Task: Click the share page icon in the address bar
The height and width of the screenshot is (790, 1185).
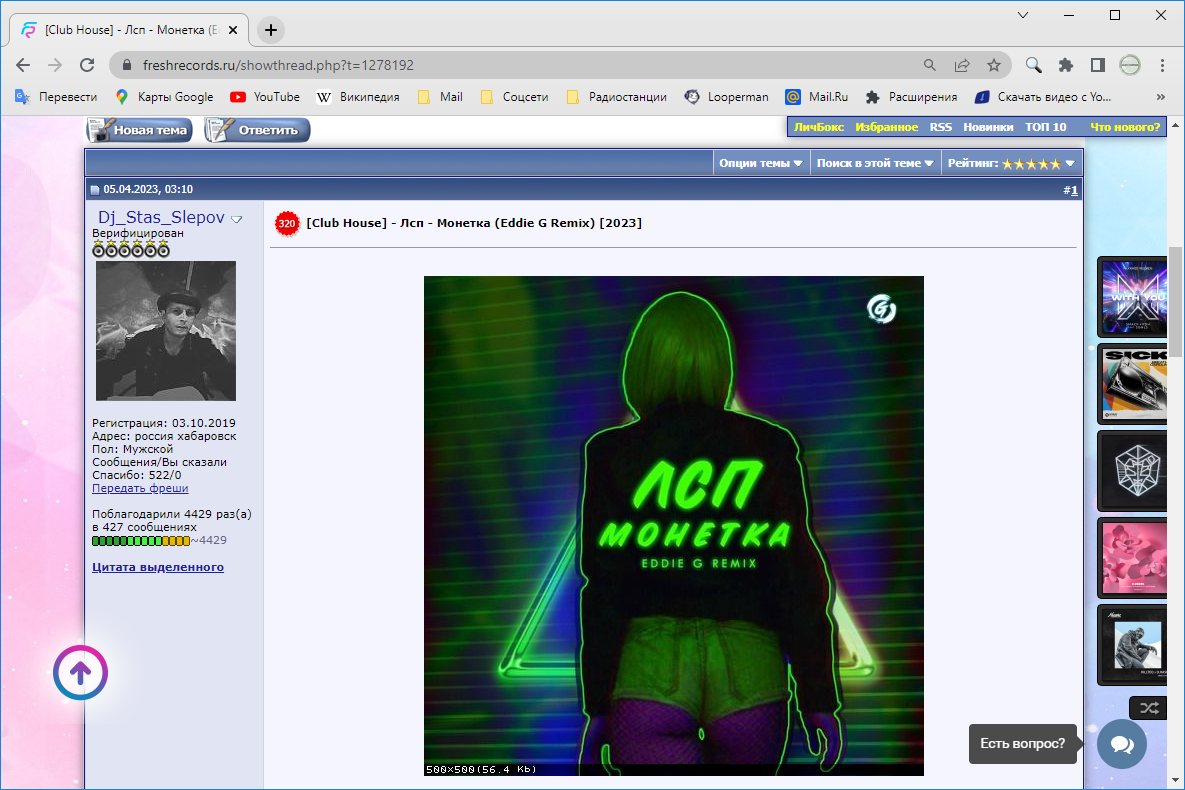Action: click(x=961, y=65)
